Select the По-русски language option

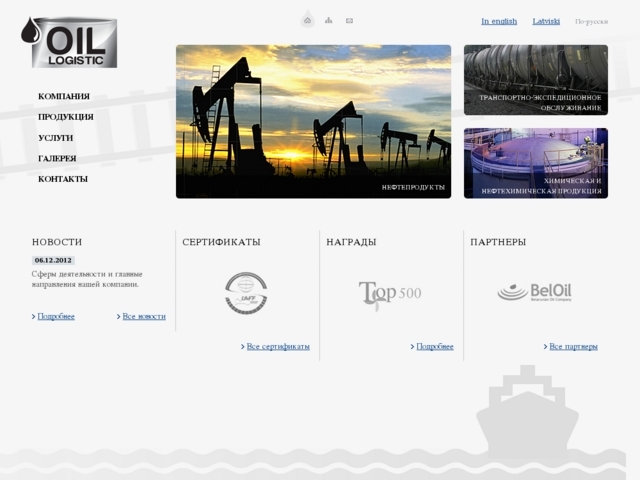pos(591,22)
